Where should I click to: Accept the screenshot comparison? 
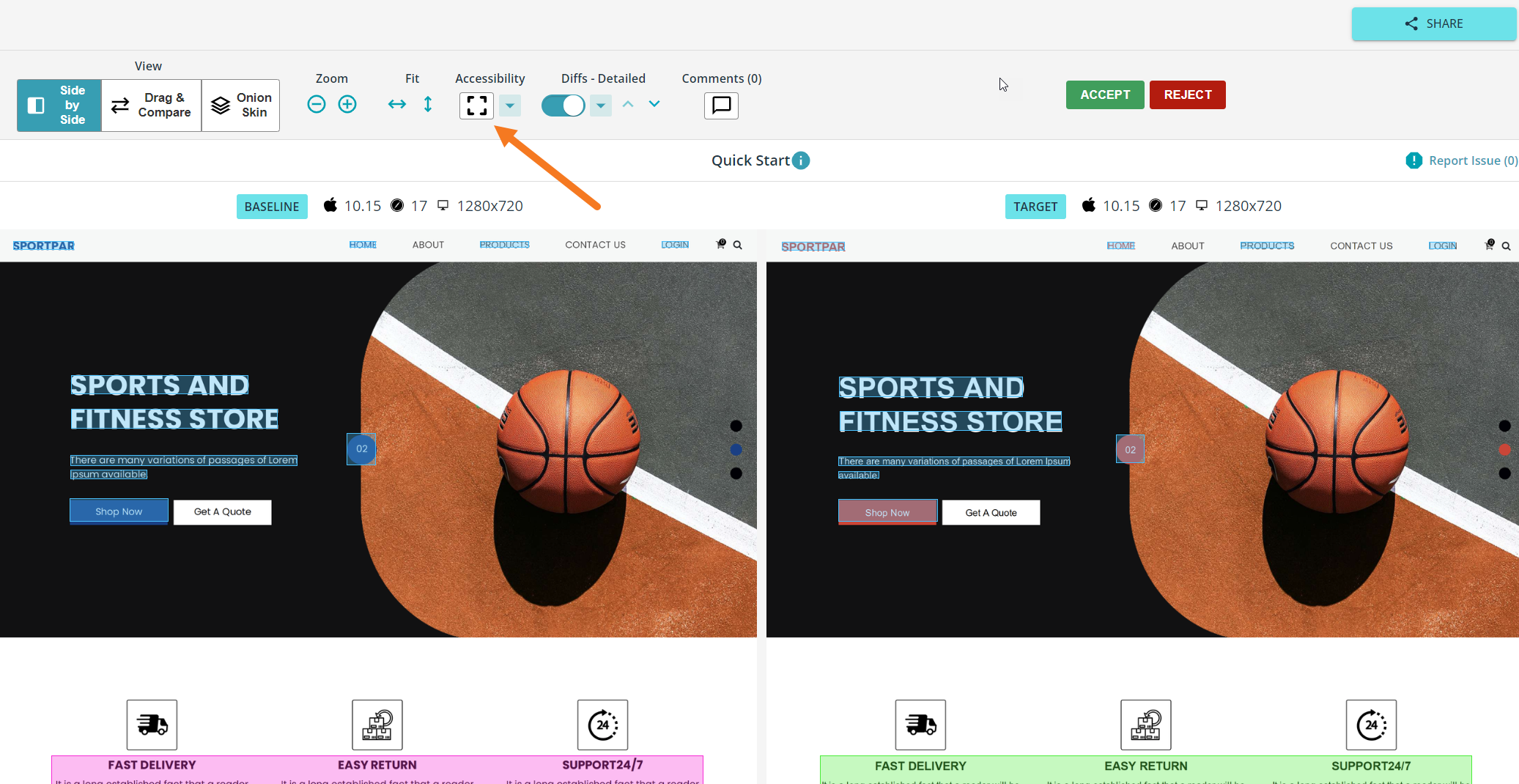1104,95
